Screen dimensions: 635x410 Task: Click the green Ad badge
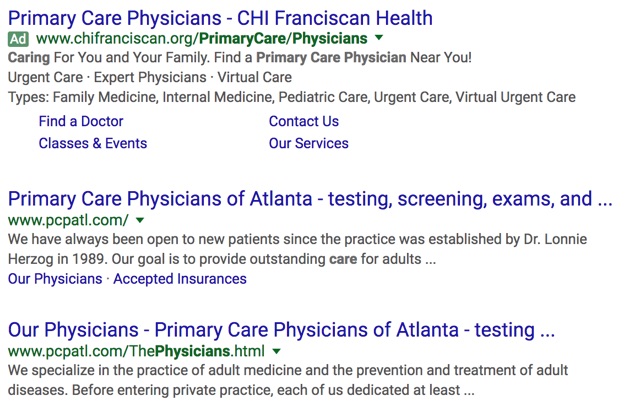pyautogui.click(x=18, y=39)
